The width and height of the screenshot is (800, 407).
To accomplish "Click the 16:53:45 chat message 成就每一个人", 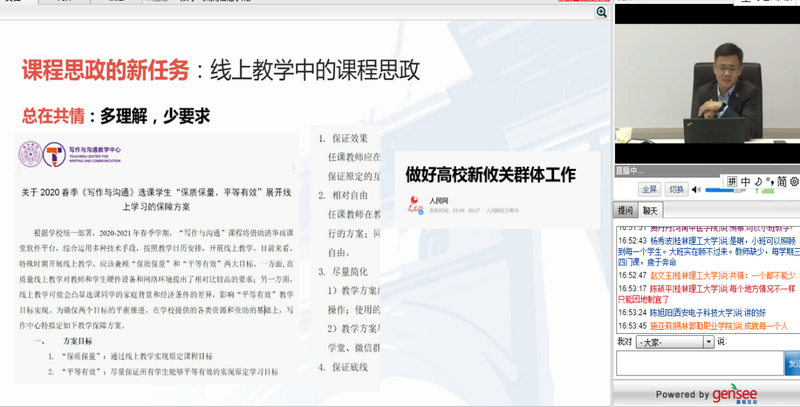I will (703, 326).
